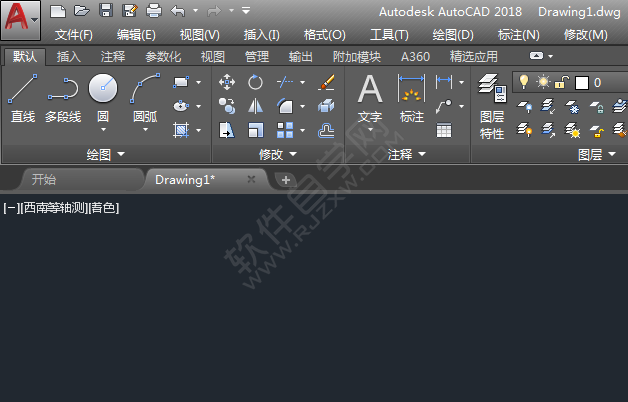Click the 着色 visual style control label
Image resolution: width=628 pixels, height=402 pixels.
coord(104,208)
